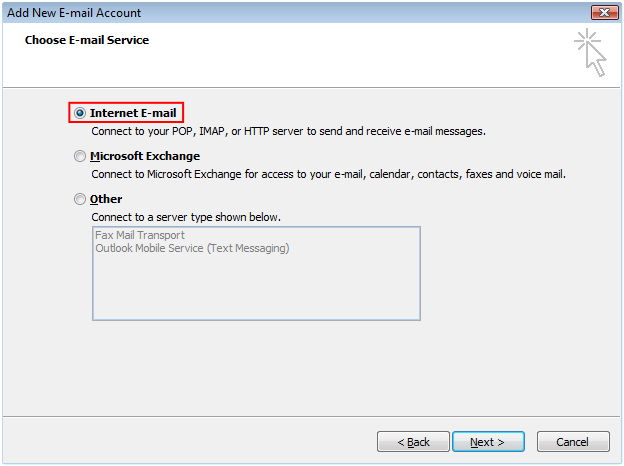The image size is (624, 466).
Task: Click the bold Internet E-mail label text
Action: coord(133,113)
